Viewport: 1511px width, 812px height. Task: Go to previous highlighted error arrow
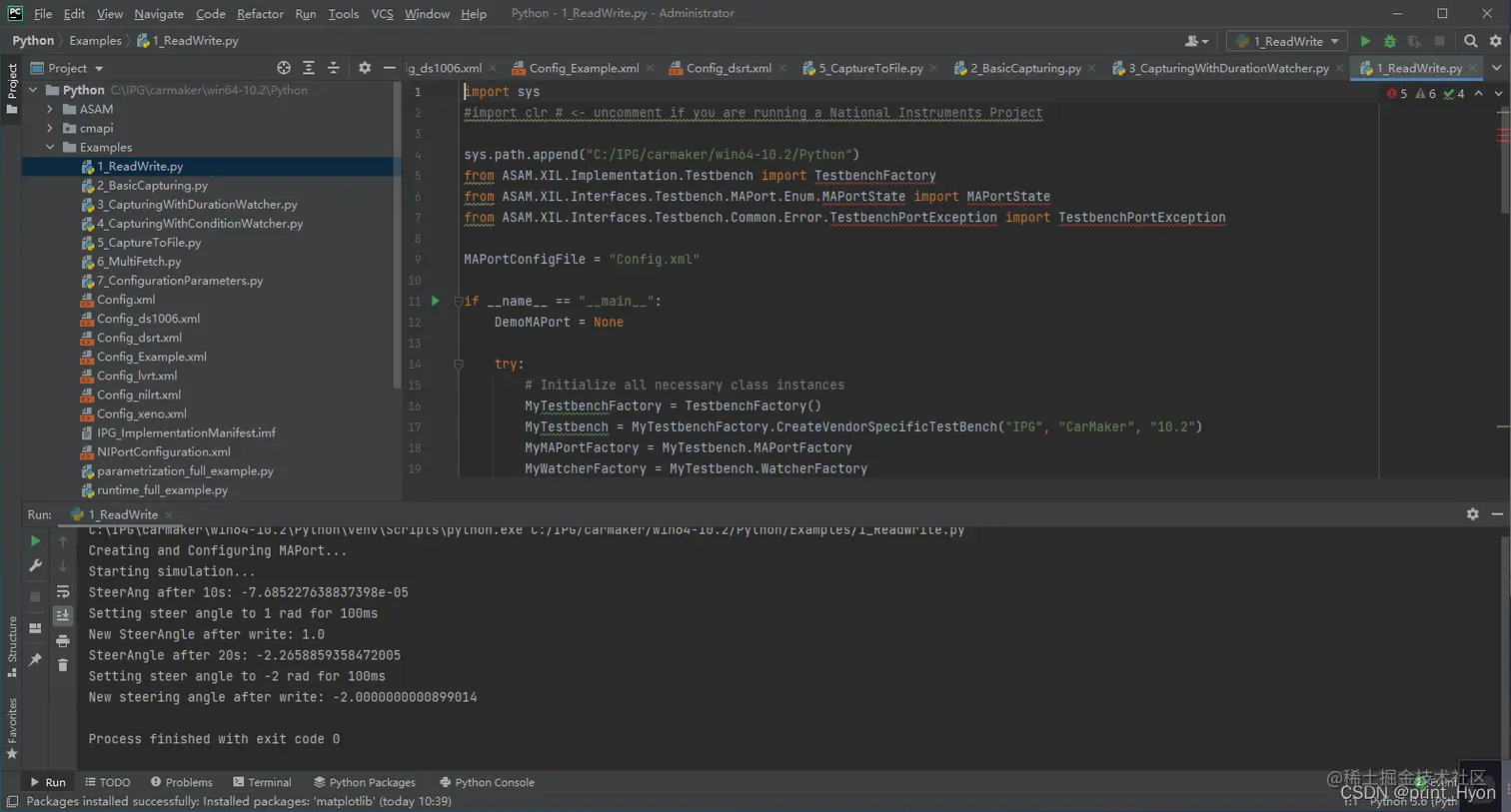point(1479,94)
